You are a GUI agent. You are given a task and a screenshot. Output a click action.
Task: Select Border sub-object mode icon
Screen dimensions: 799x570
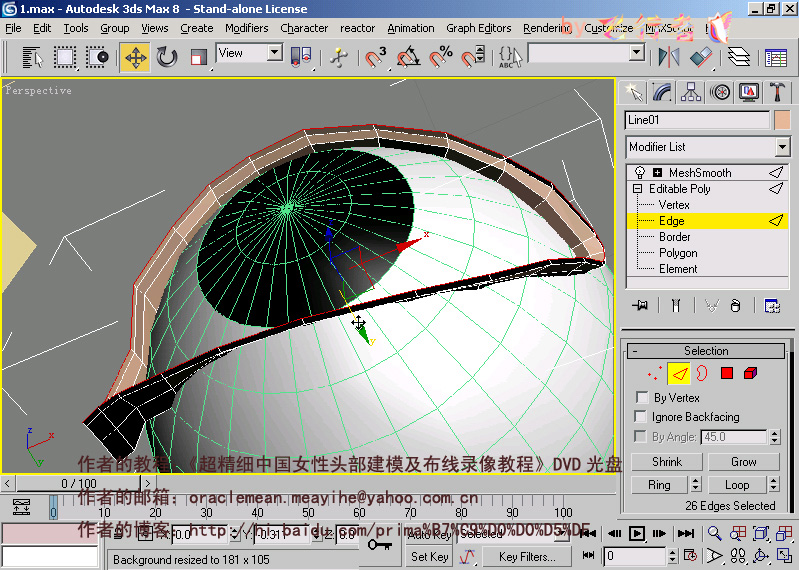coord(702,374)
